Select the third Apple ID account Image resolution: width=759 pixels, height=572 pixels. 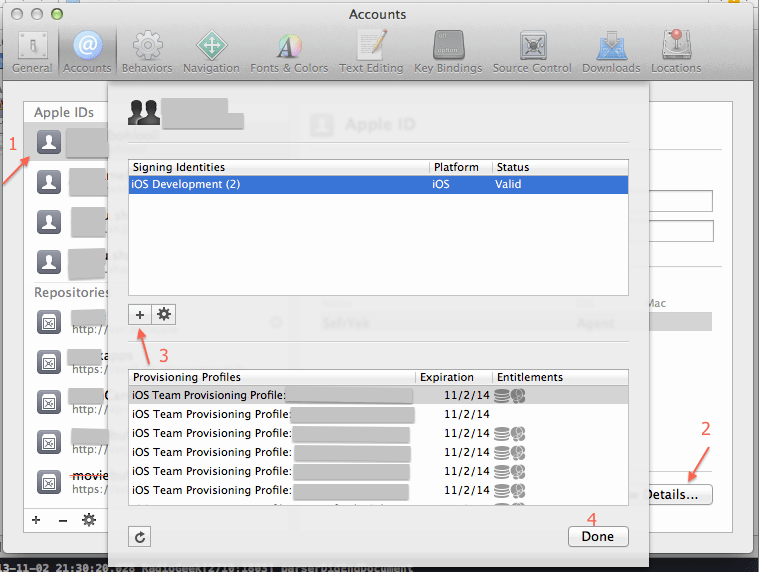pos(66,222)
